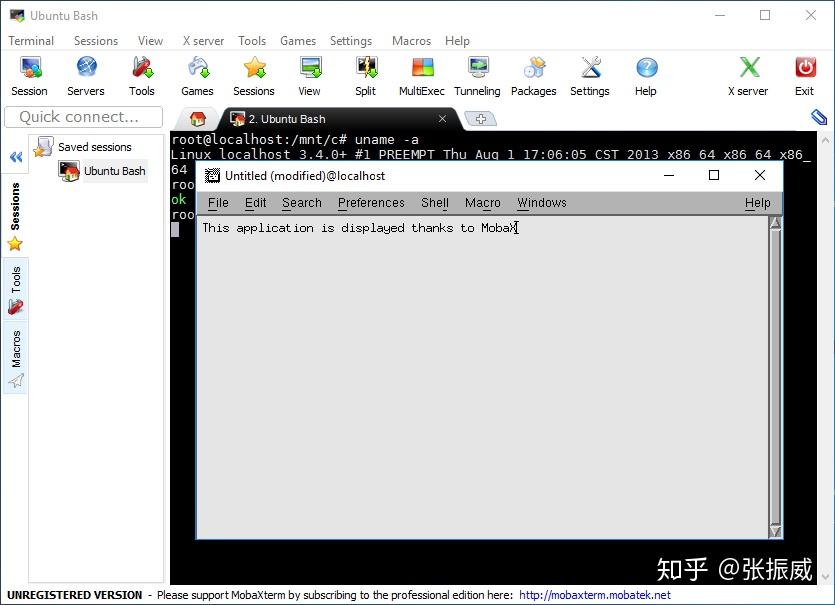The height and width of the screenshot is (605, 835).
Task: Open the Session toolbar icon
Action: click(30, 76)
